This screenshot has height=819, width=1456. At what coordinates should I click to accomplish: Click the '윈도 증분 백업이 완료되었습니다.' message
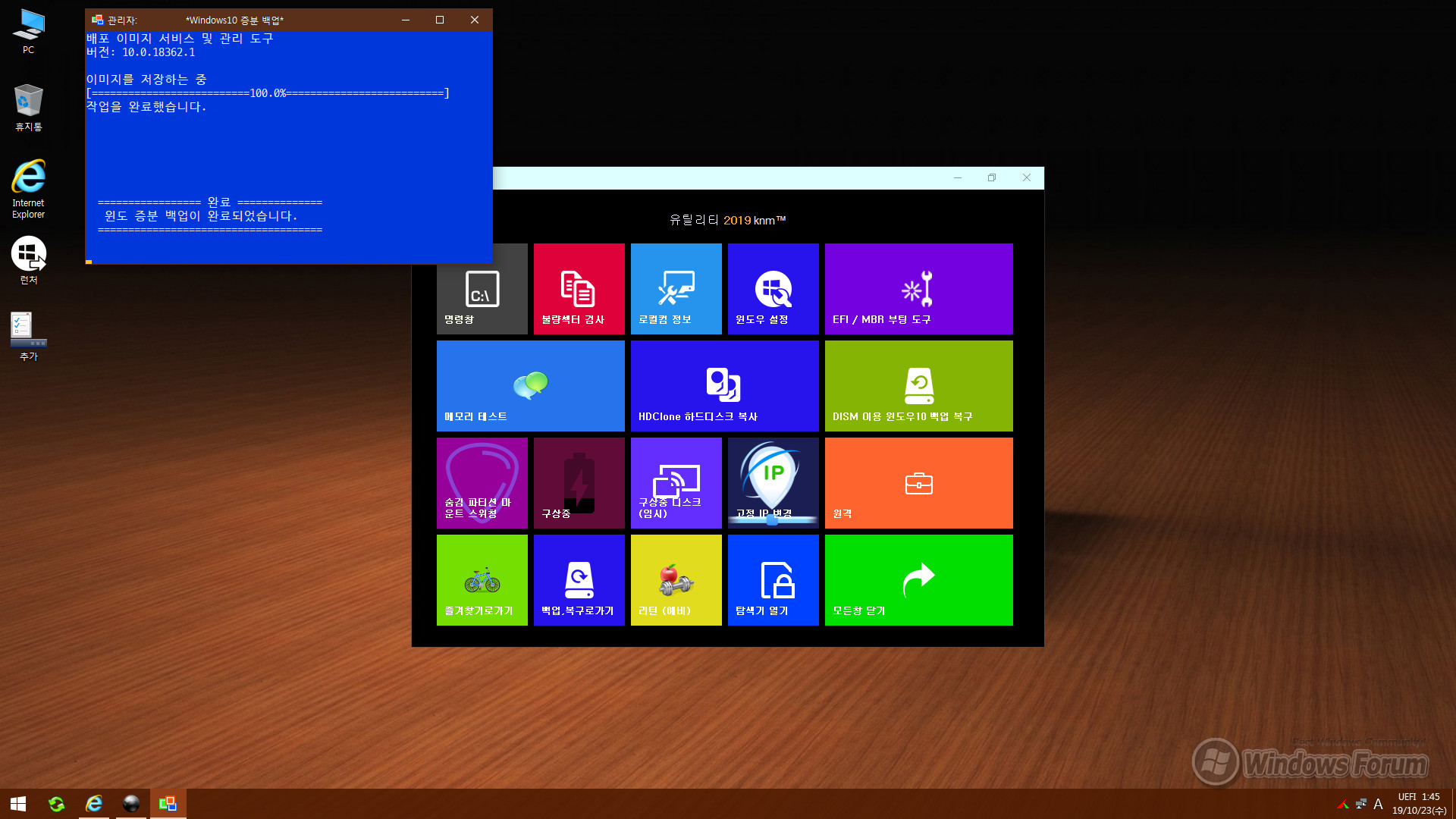[201, 216]
